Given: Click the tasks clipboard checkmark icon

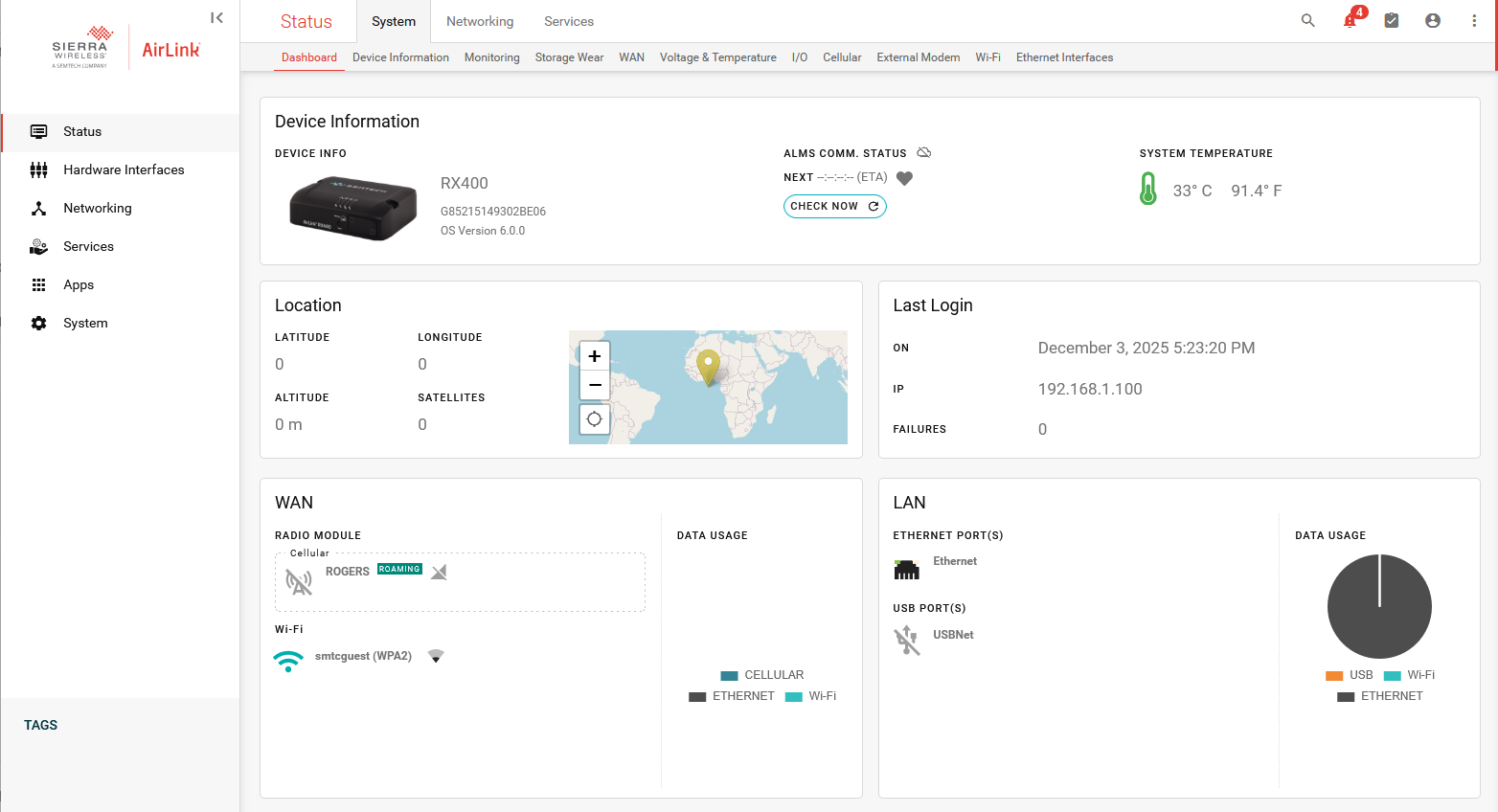Looking at the screenshot, I should pyautogui.click(x=1392, y=20).
